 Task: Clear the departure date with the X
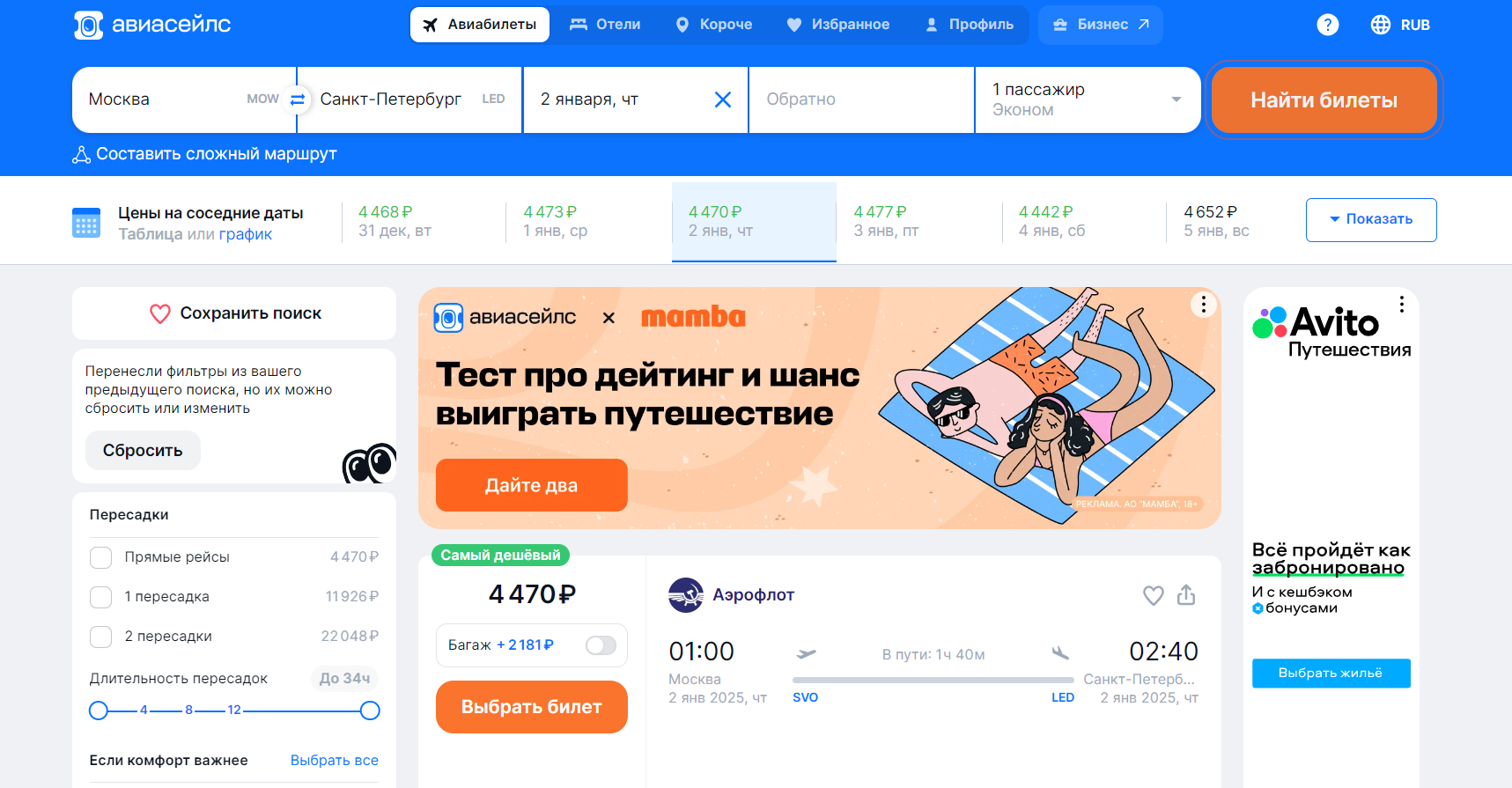tap(723, 99)
